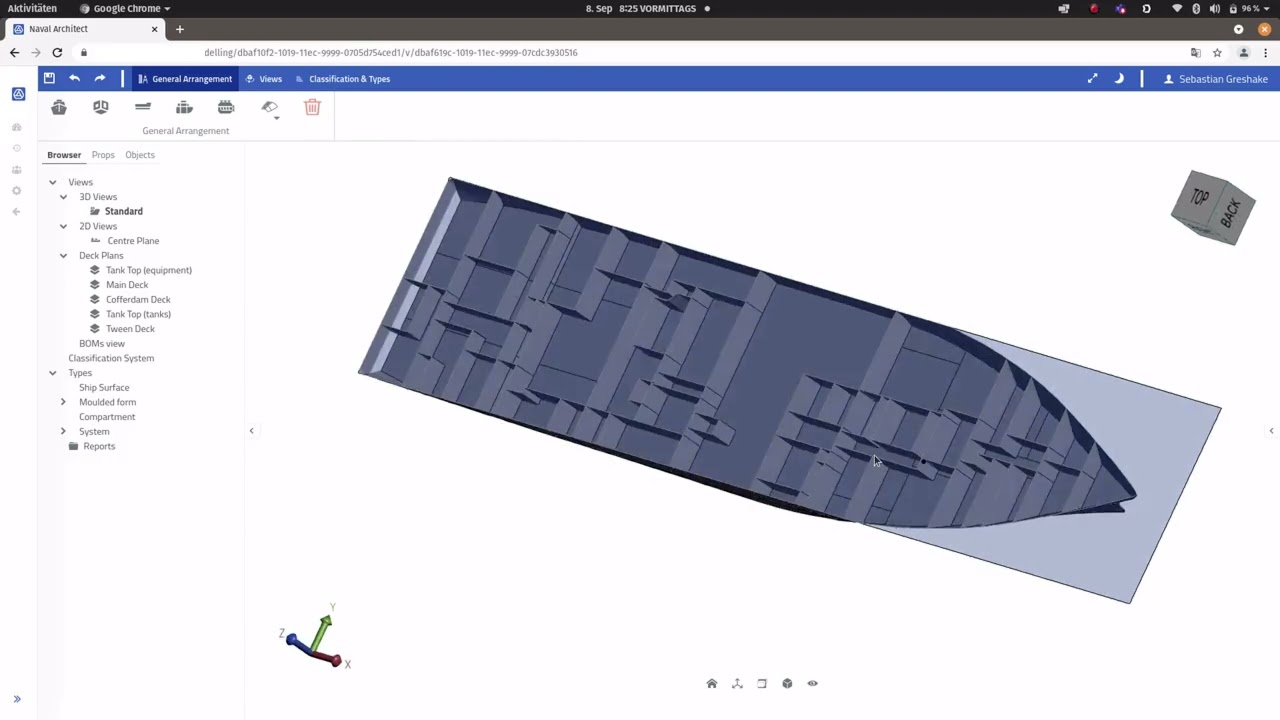
Task: Click the flat deck plane icon
Action: pos(143,107)
